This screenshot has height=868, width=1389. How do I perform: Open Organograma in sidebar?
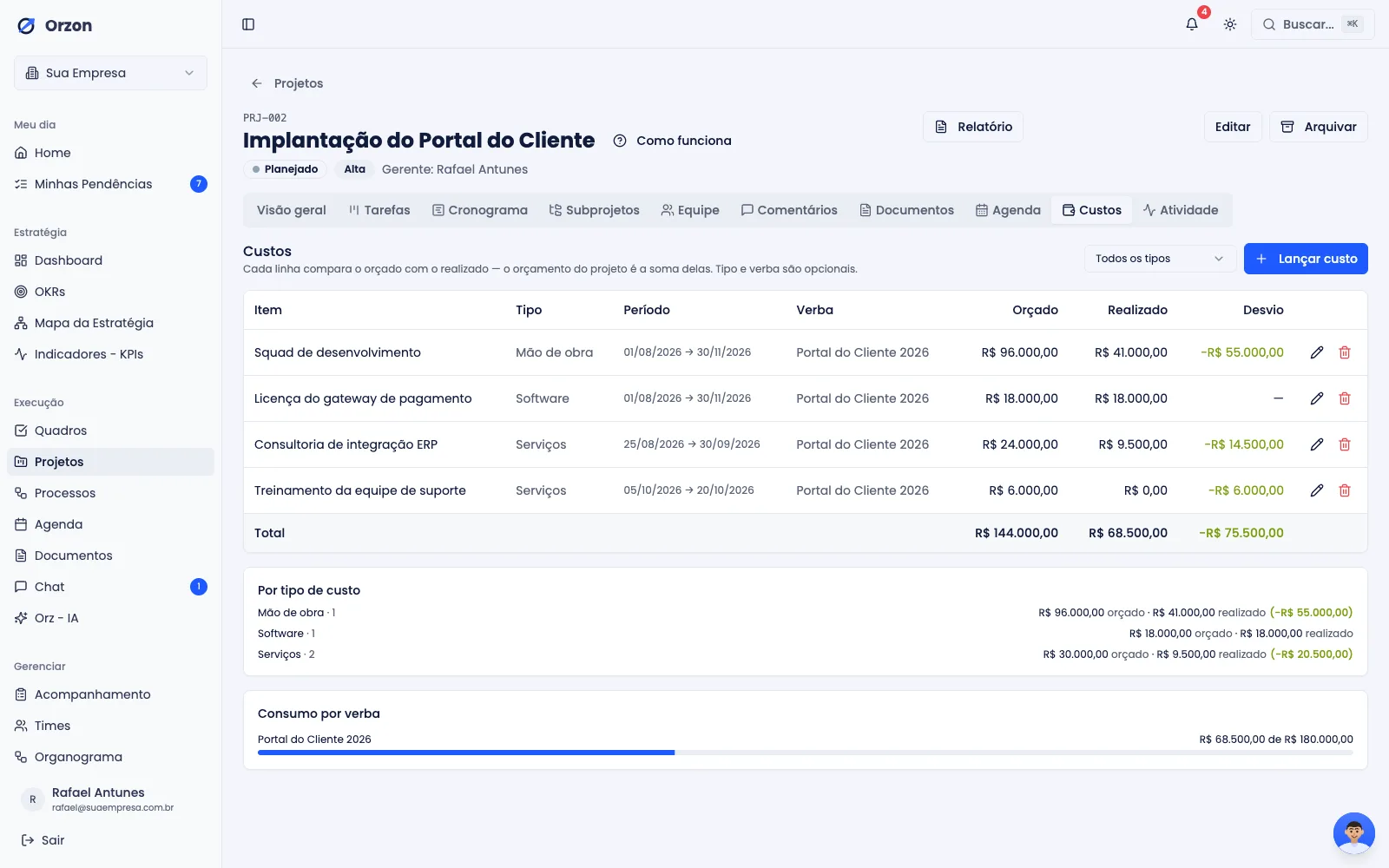pyautogui.click(x=110, y=757)
